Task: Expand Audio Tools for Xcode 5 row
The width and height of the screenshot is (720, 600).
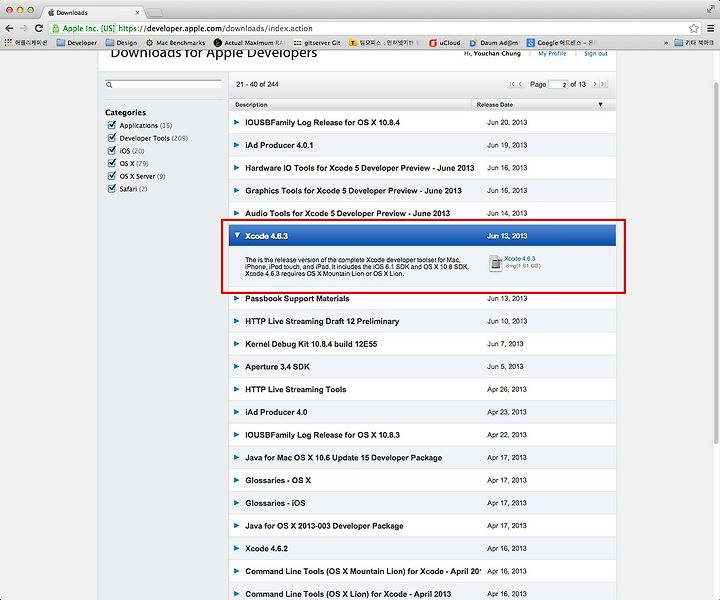Action: pyautogui.click(x=236, y=213)
